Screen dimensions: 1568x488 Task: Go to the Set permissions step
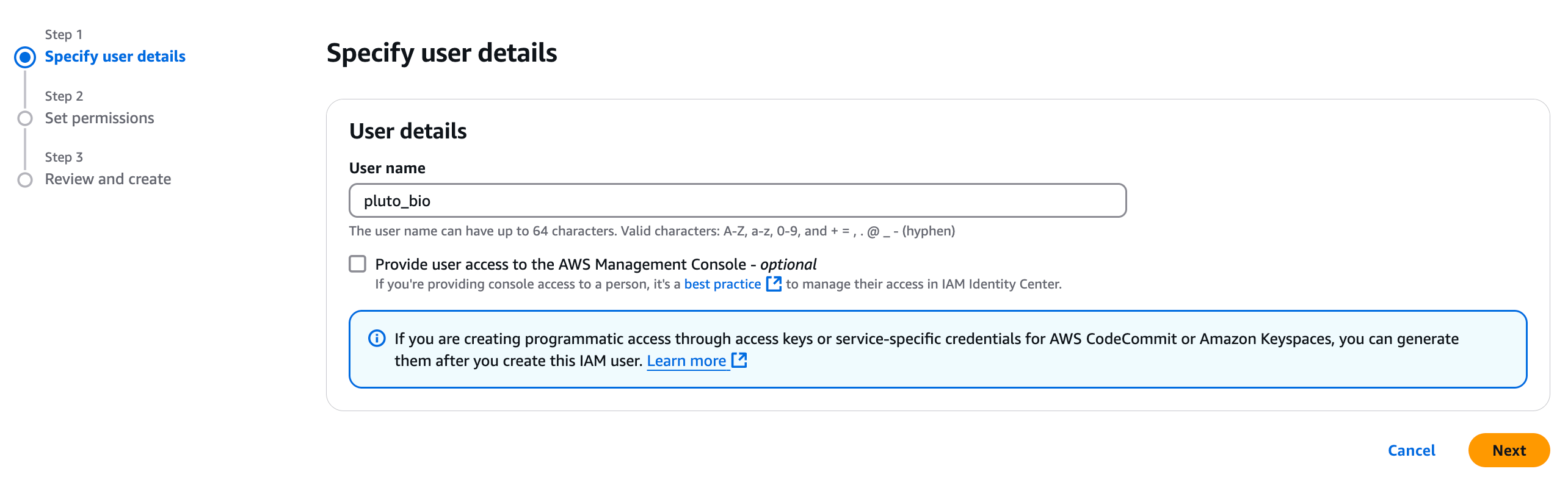(x=100, y=118)
